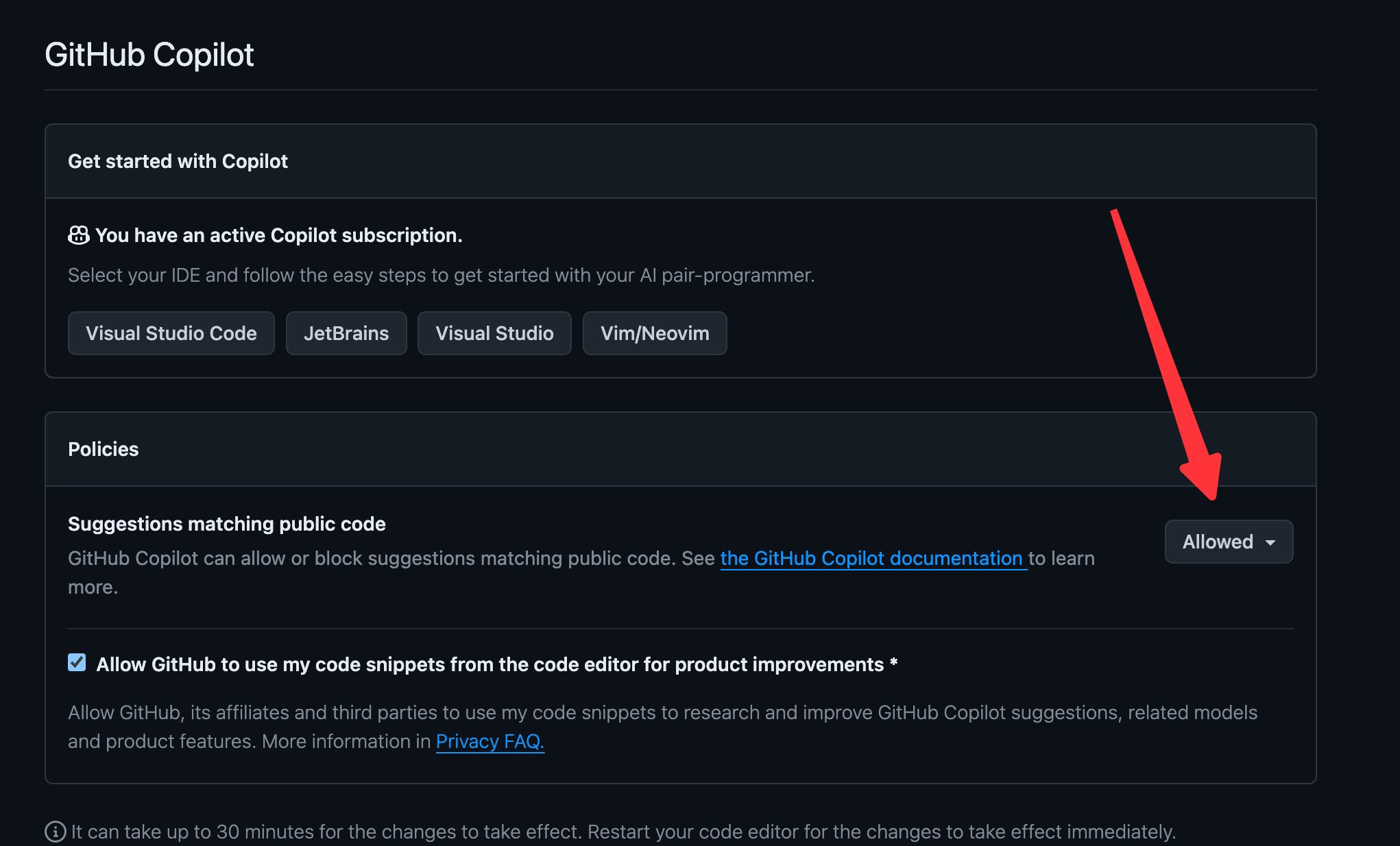The height and width of the screenshot is (846, 1400).
Task: Toggle the code snippets product improvements checkbox
Action: coord(77,662)
